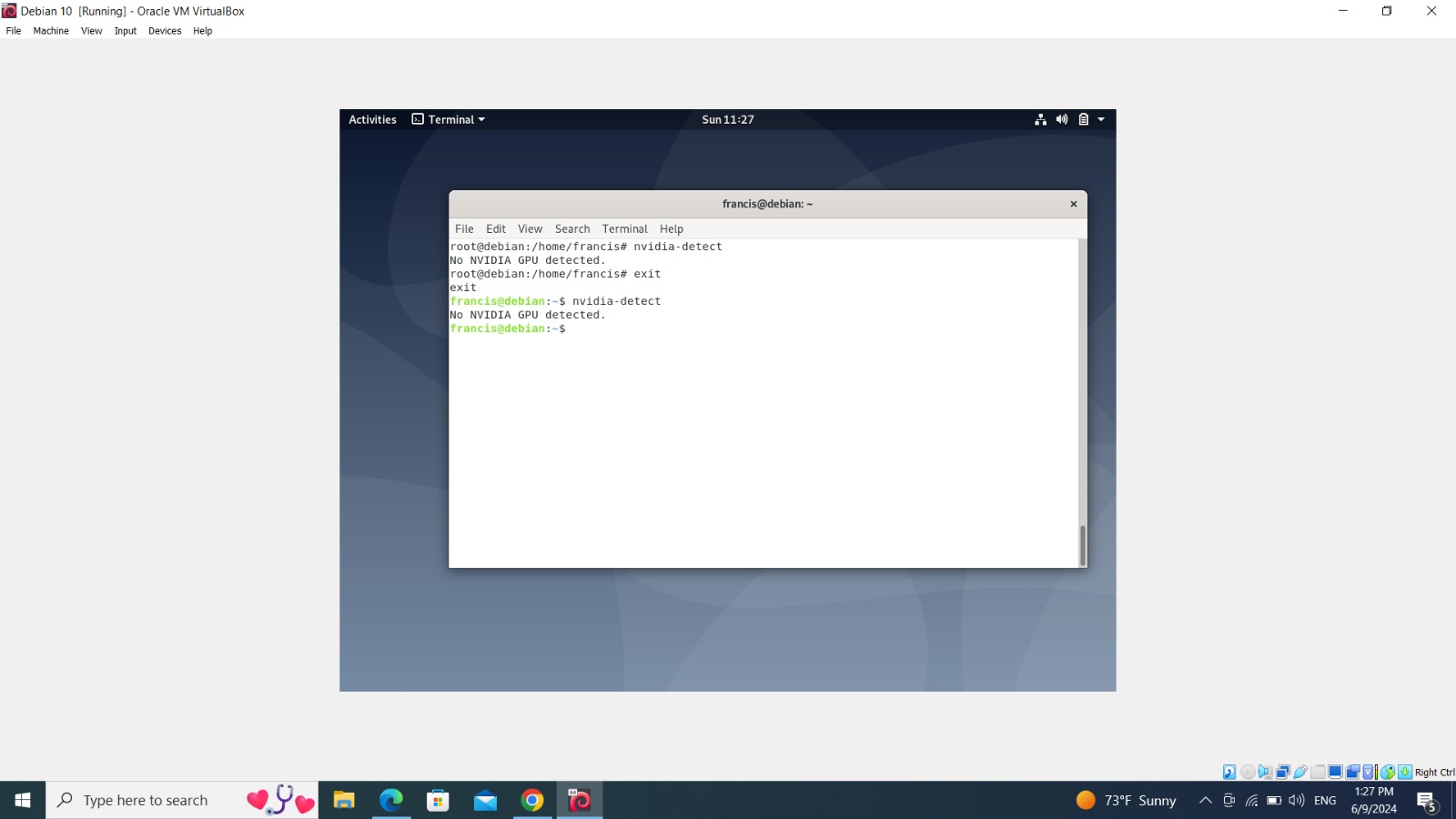1456x819 pixels.
Task: Click the shared folders indicator
Action: 1318,772
